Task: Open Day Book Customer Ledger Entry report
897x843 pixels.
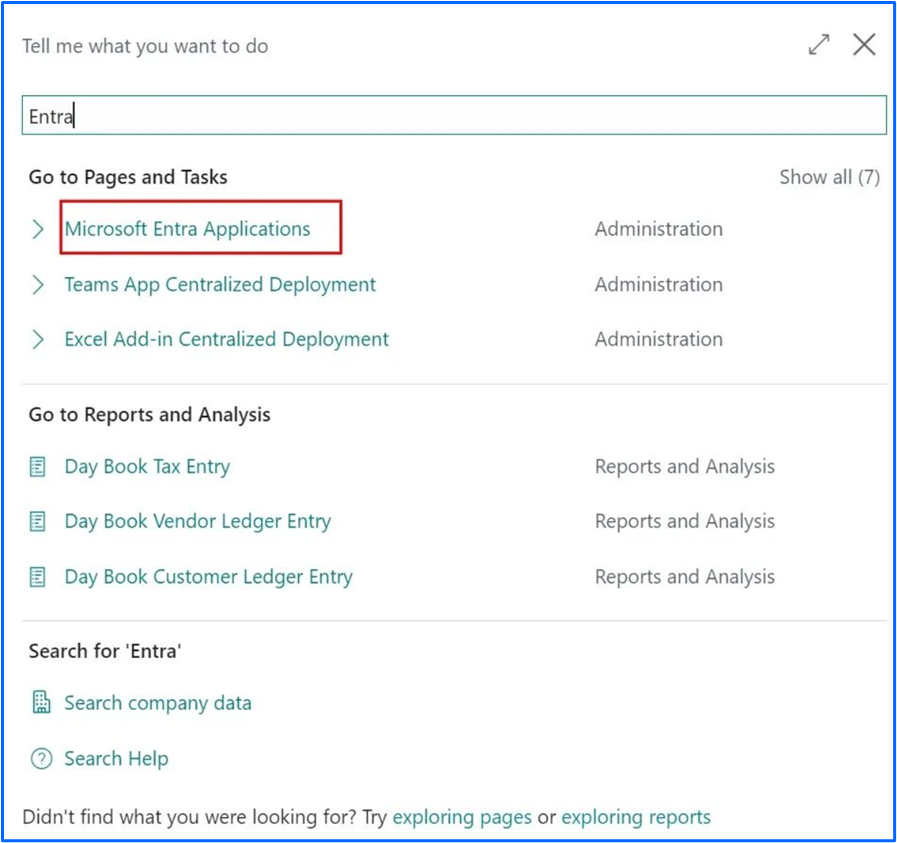Action: click(x=208, y=576)
